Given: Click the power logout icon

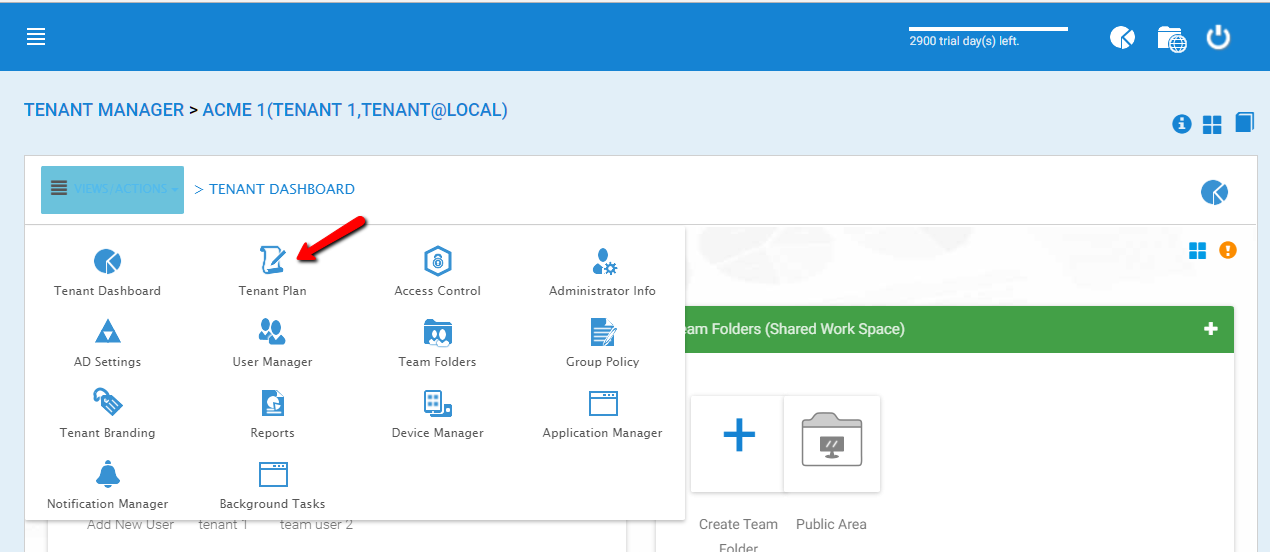Looking at the screenshot, I should tap(1218, 37).
